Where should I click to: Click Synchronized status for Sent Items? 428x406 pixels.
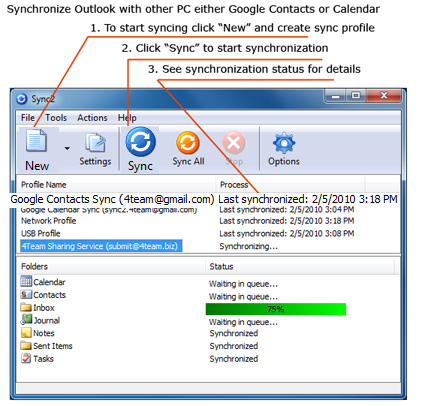pos(234,346)
